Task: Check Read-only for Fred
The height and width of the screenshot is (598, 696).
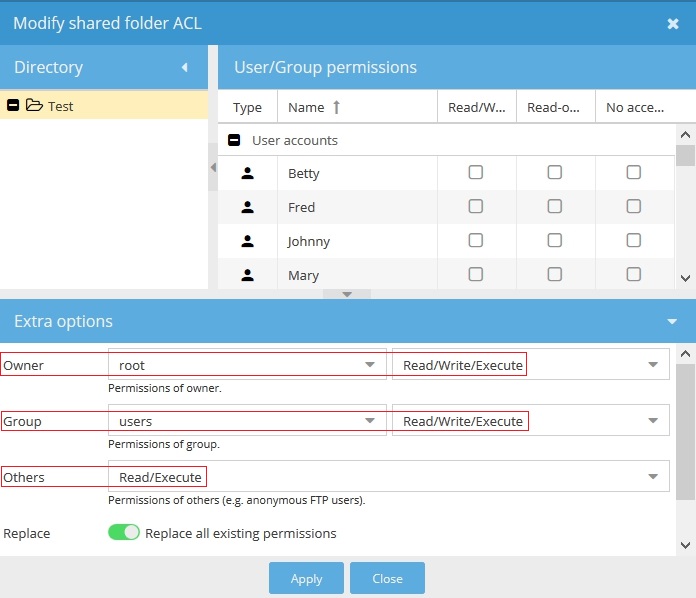Action: [x=555, y=207]
